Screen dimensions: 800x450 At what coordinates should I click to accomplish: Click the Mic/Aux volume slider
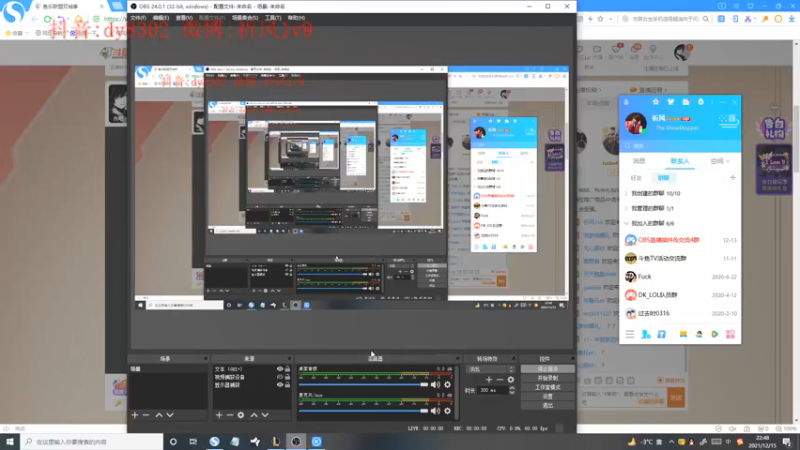(x=363, y=411)
